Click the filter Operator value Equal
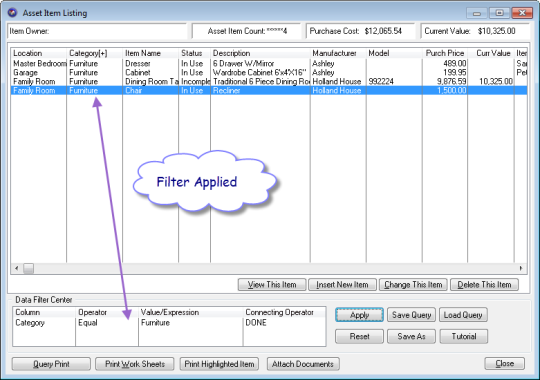This screenshot has height=380, width=540. (x=88, y=323)
